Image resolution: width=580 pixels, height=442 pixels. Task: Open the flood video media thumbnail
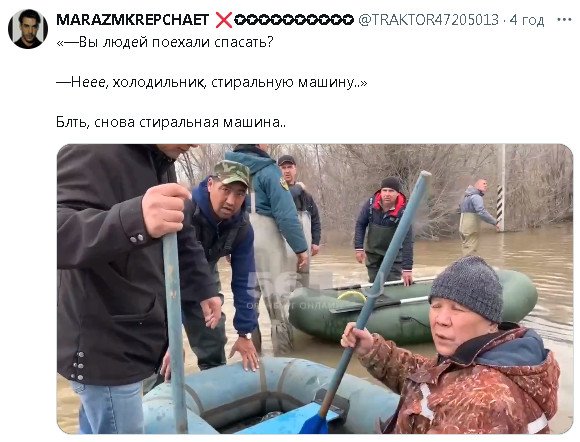[314, 289]
